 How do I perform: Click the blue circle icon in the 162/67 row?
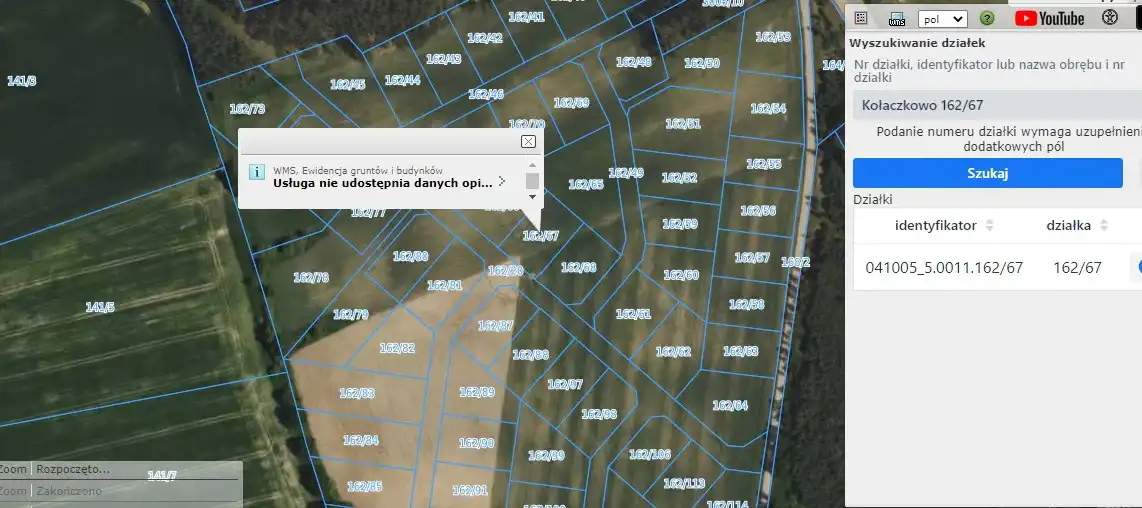click(x=1138, y=267)
